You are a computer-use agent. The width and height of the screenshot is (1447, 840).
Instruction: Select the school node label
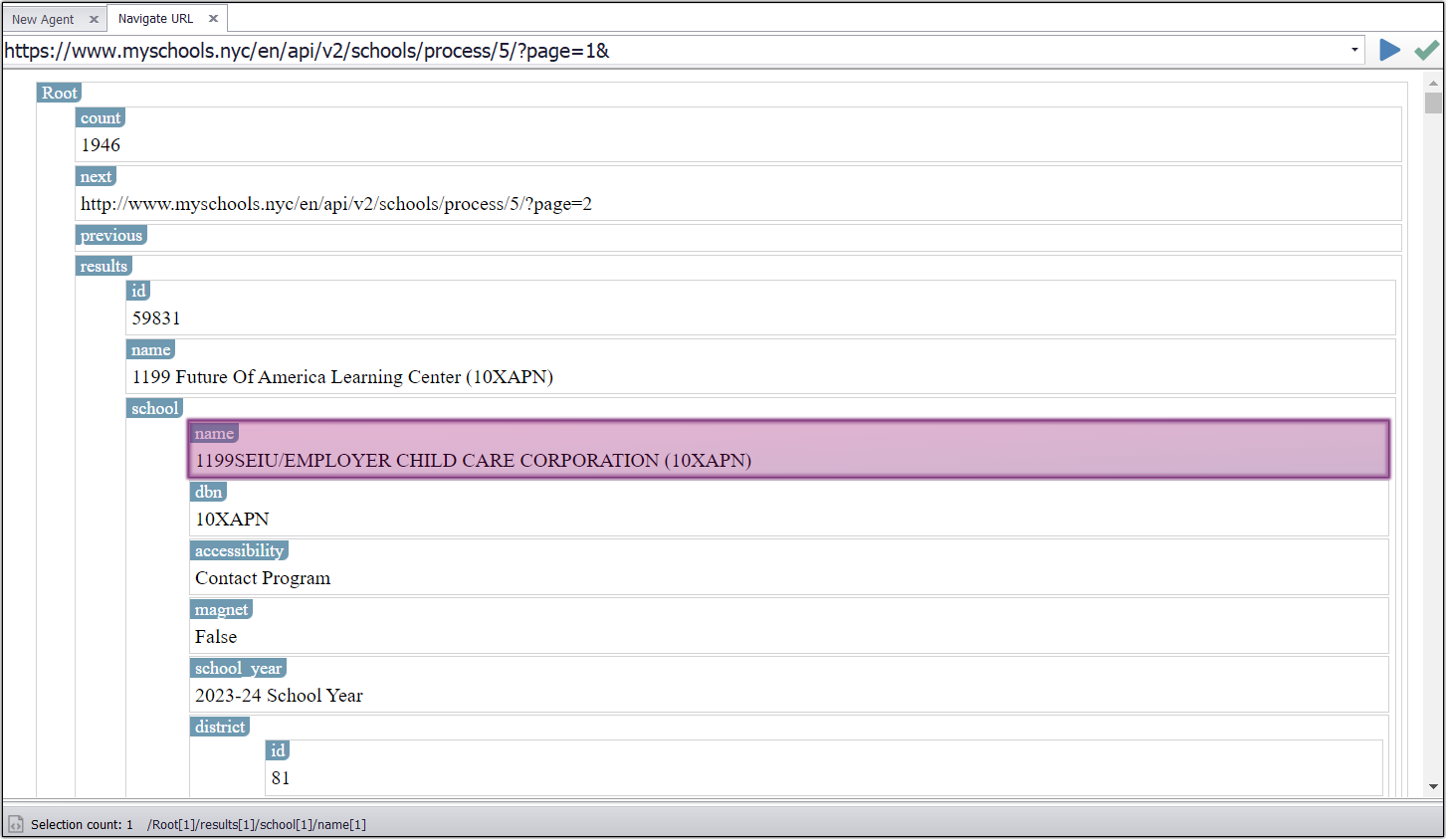pyautogui.click(x=154, y=408)
